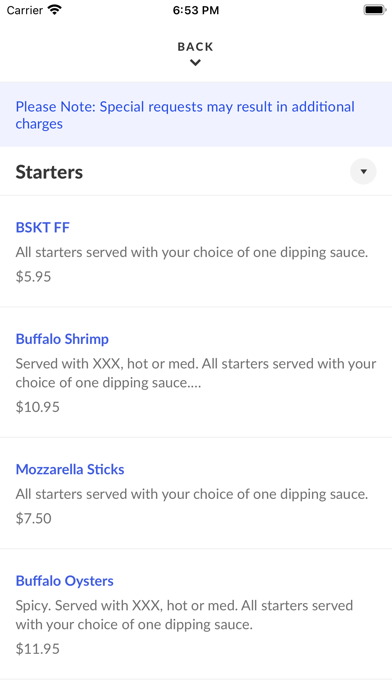The height and width of the screenshot is (696, 392).
Task: Tap the $10.95 Buffalo Shrimp price
Action: (37, 407)
